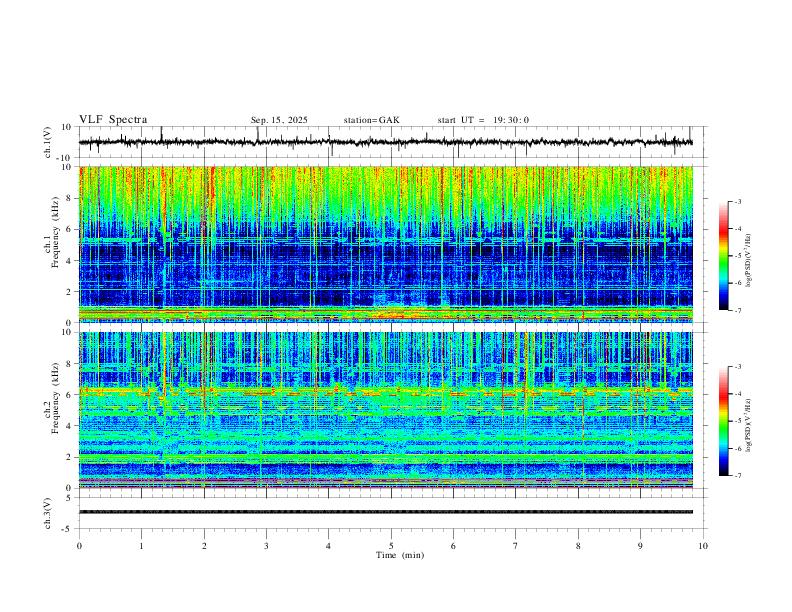The height and width of the screenshot is (612, 792).
Task: Click the "-7" label on ch.1 colorbar
Action: coord(737,311)
